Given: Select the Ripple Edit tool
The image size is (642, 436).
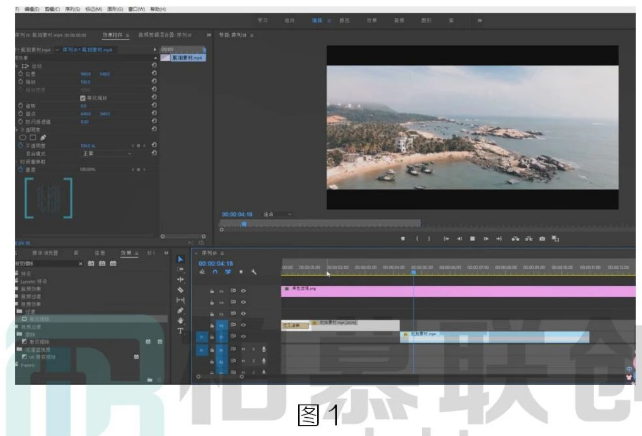Looking at the screenshot, I should point(180,280).
